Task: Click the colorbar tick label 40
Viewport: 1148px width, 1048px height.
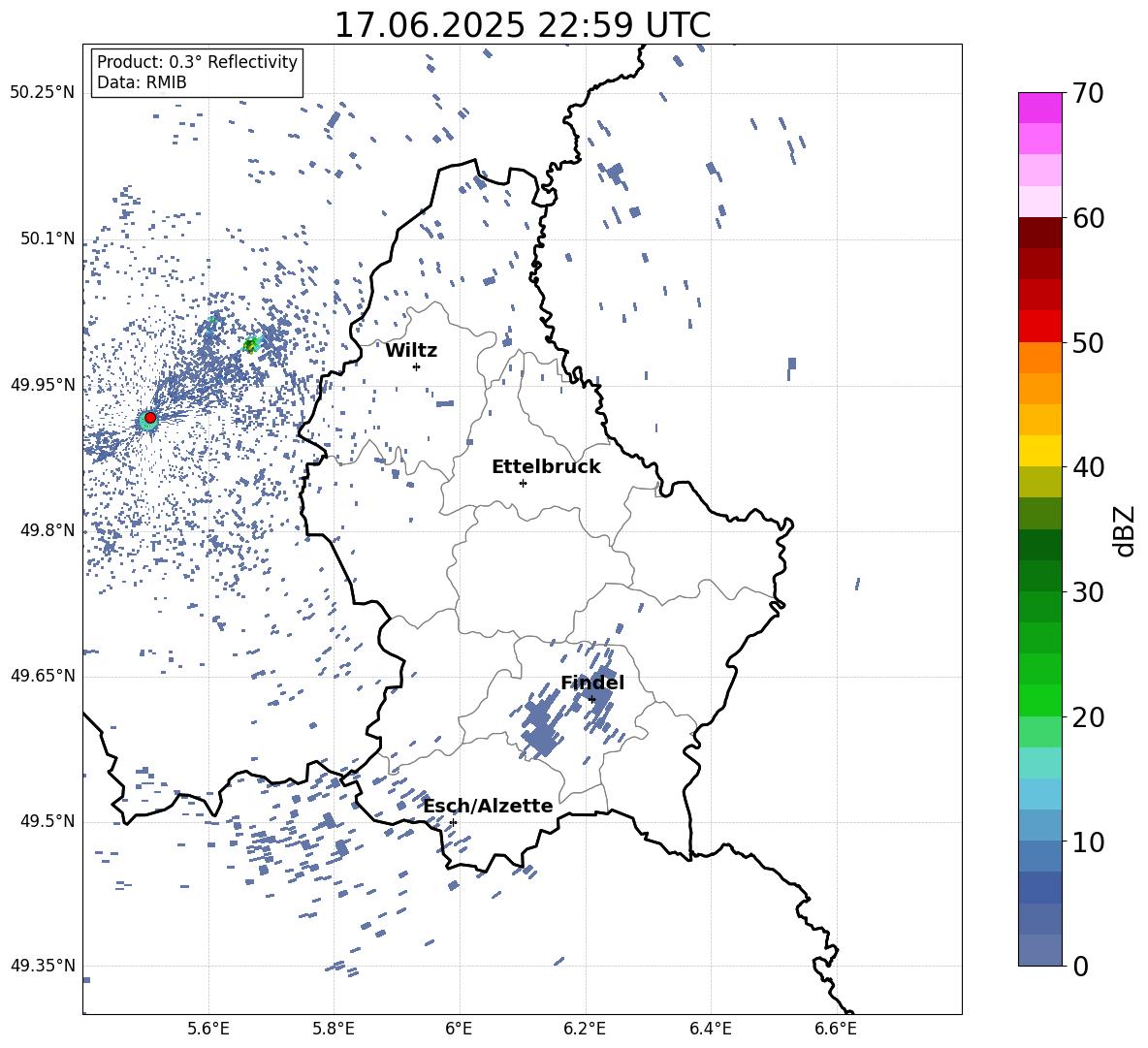Action: pos(1087,467)
